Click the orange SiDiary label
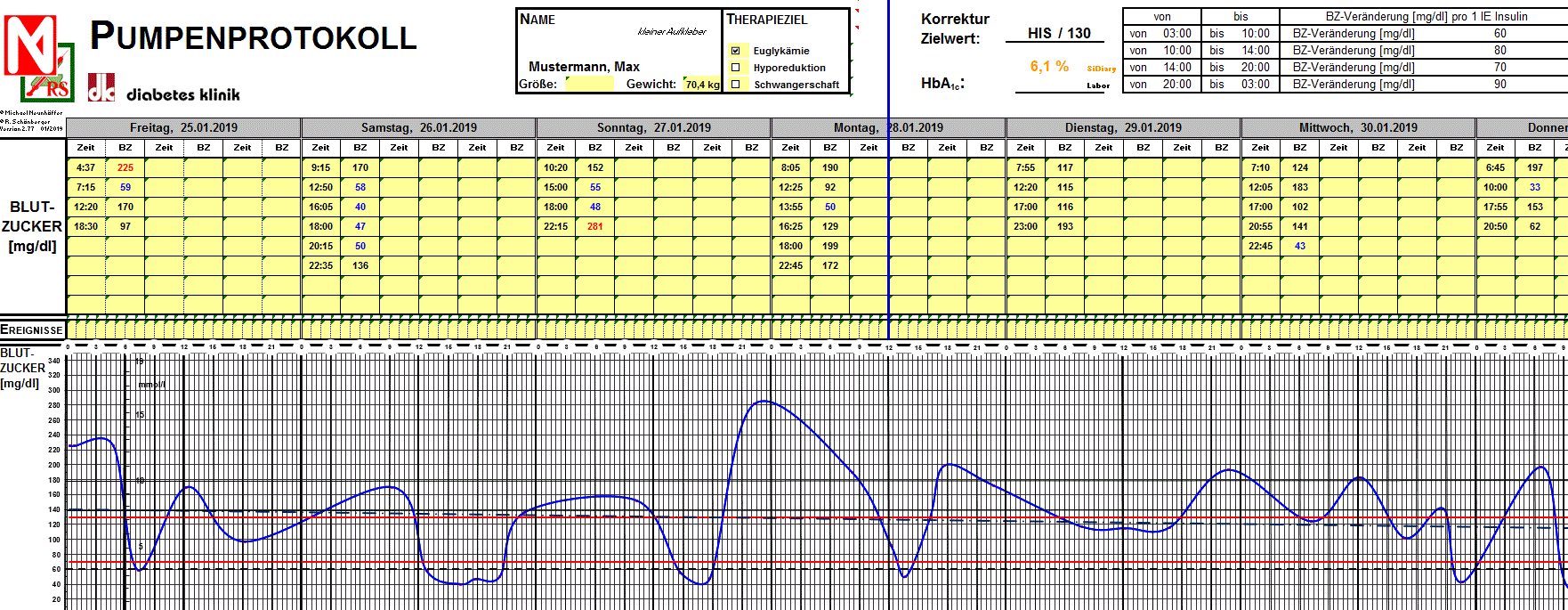The image size is (1568, 610). [1101, 69]
